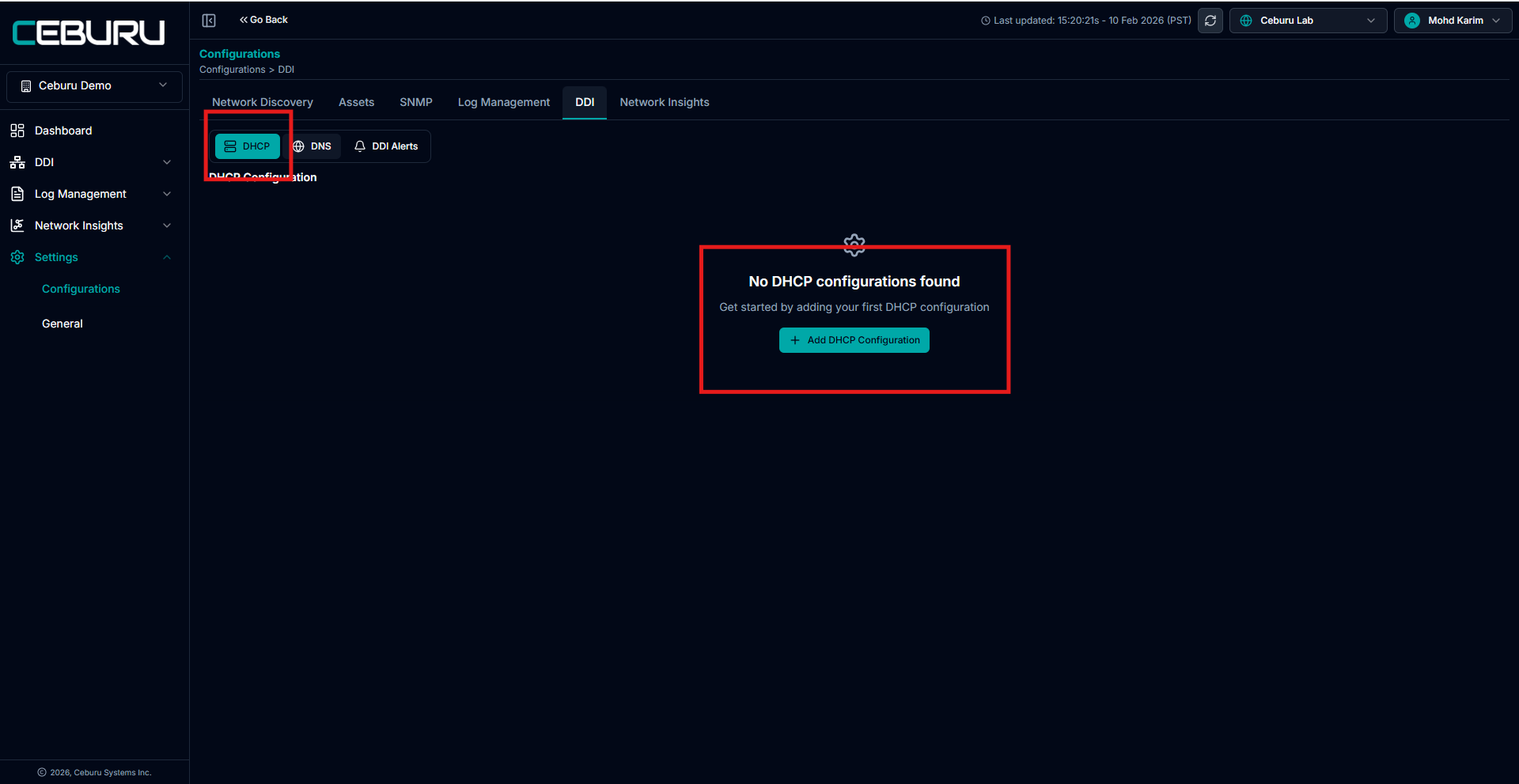Click the DHCP server icon
Viewport: 1519px width, 784px height.
230,146
